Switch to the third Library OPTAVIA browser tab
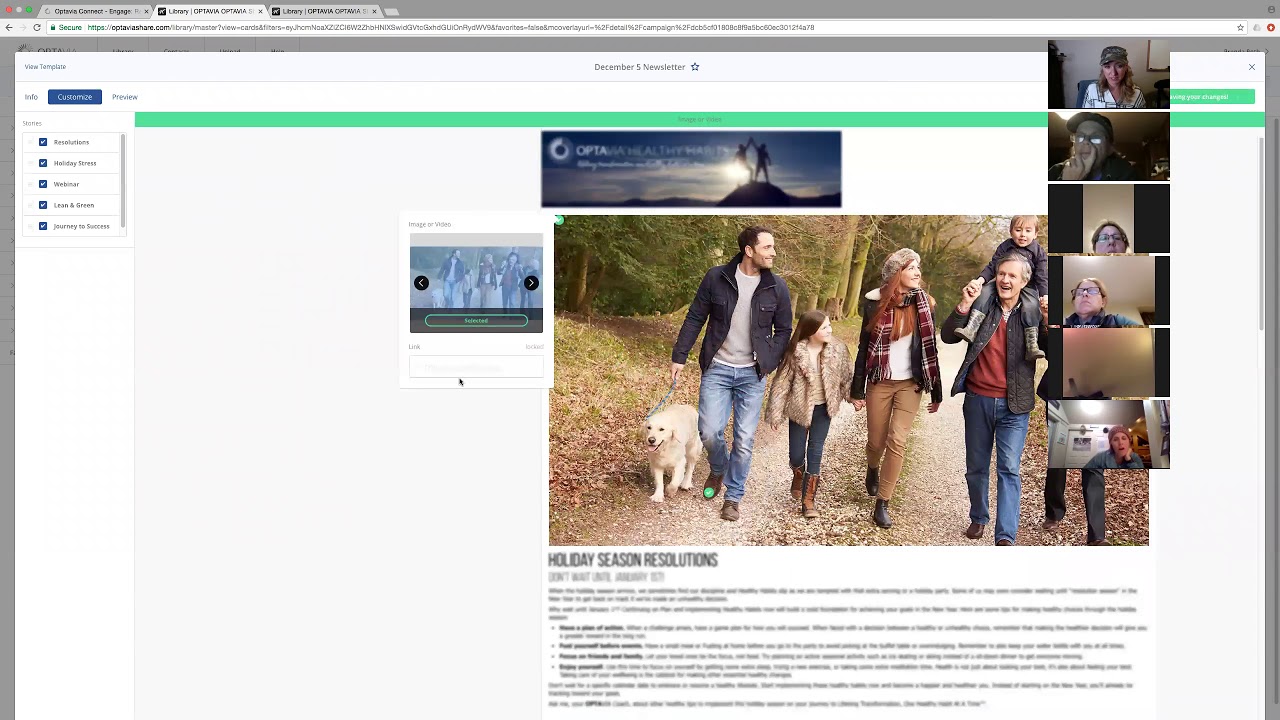The width and height of the screenshot is (1280, 720). click(x=323, y=11)
